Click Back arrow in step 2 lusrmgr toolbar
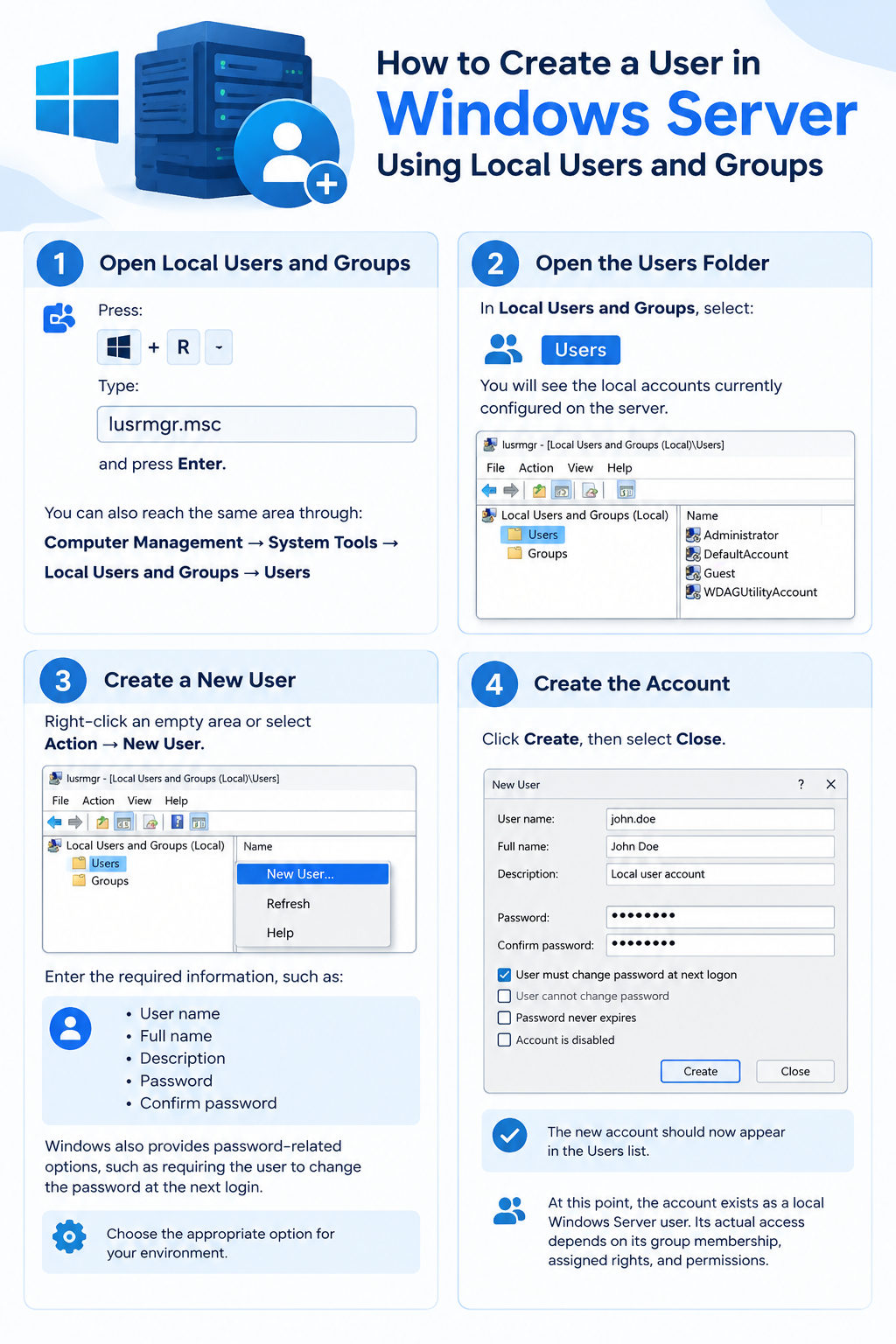This screenshot has width=896, height=1344. click(489, 491)
